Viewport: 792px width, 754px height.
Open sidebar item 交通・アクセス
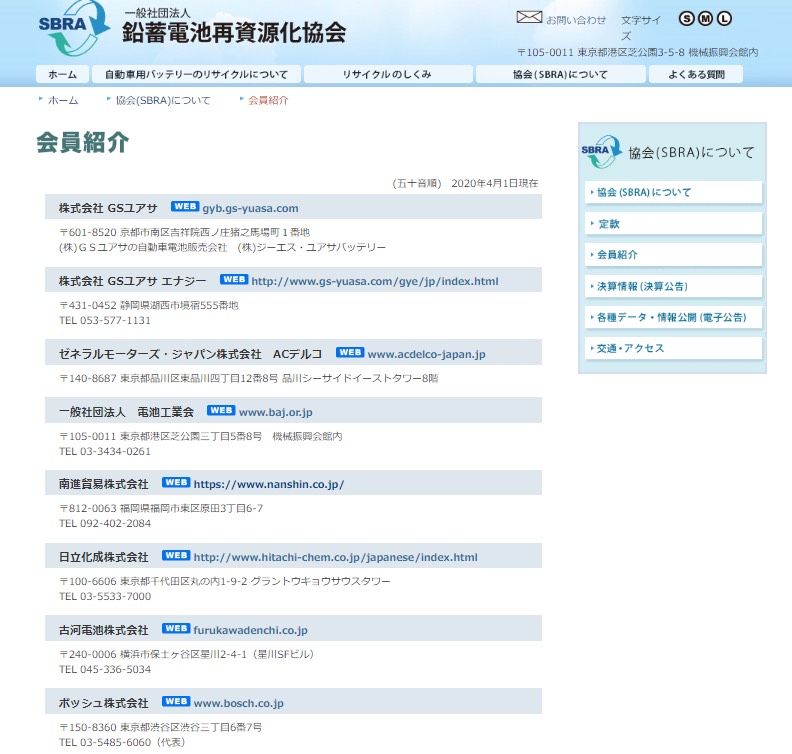[673, 348]
